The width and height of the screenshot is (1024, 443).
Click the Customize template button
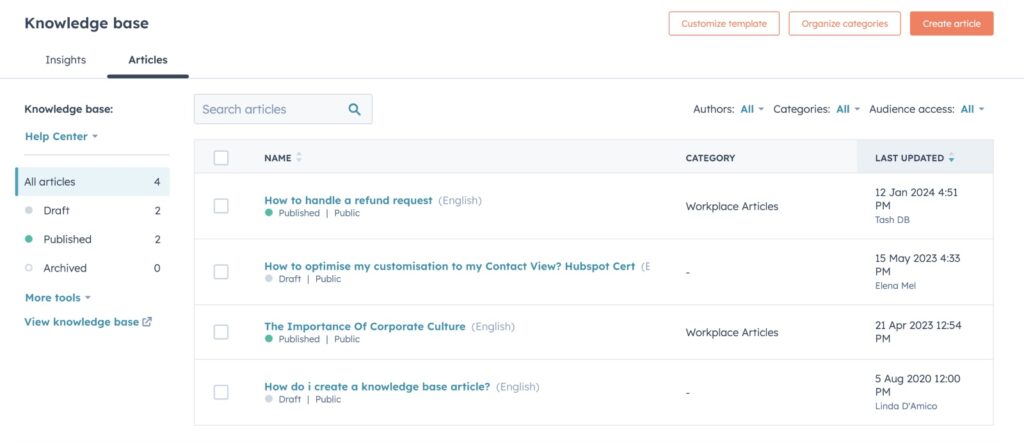[x=724, y=24]
